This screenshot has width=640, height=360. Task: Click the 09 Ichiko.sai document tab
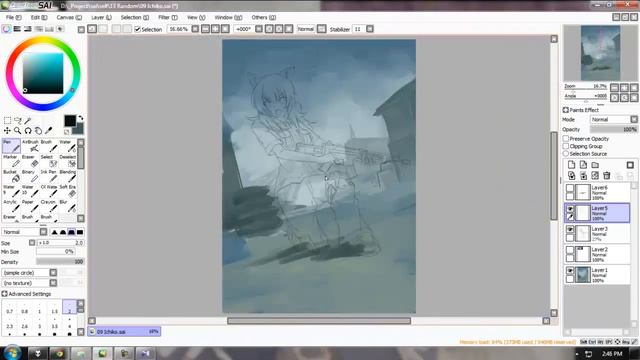click(x=124, y=331)
